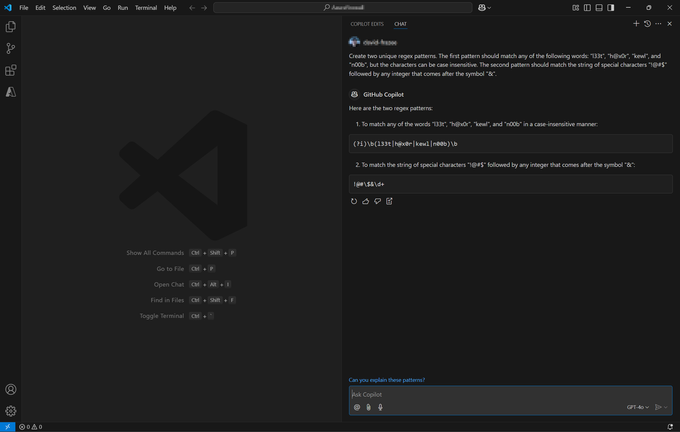Open the Explorer view in activity bar
This screenshot has height=432, width=680.
pyautogui.click(x=10, y=27)
